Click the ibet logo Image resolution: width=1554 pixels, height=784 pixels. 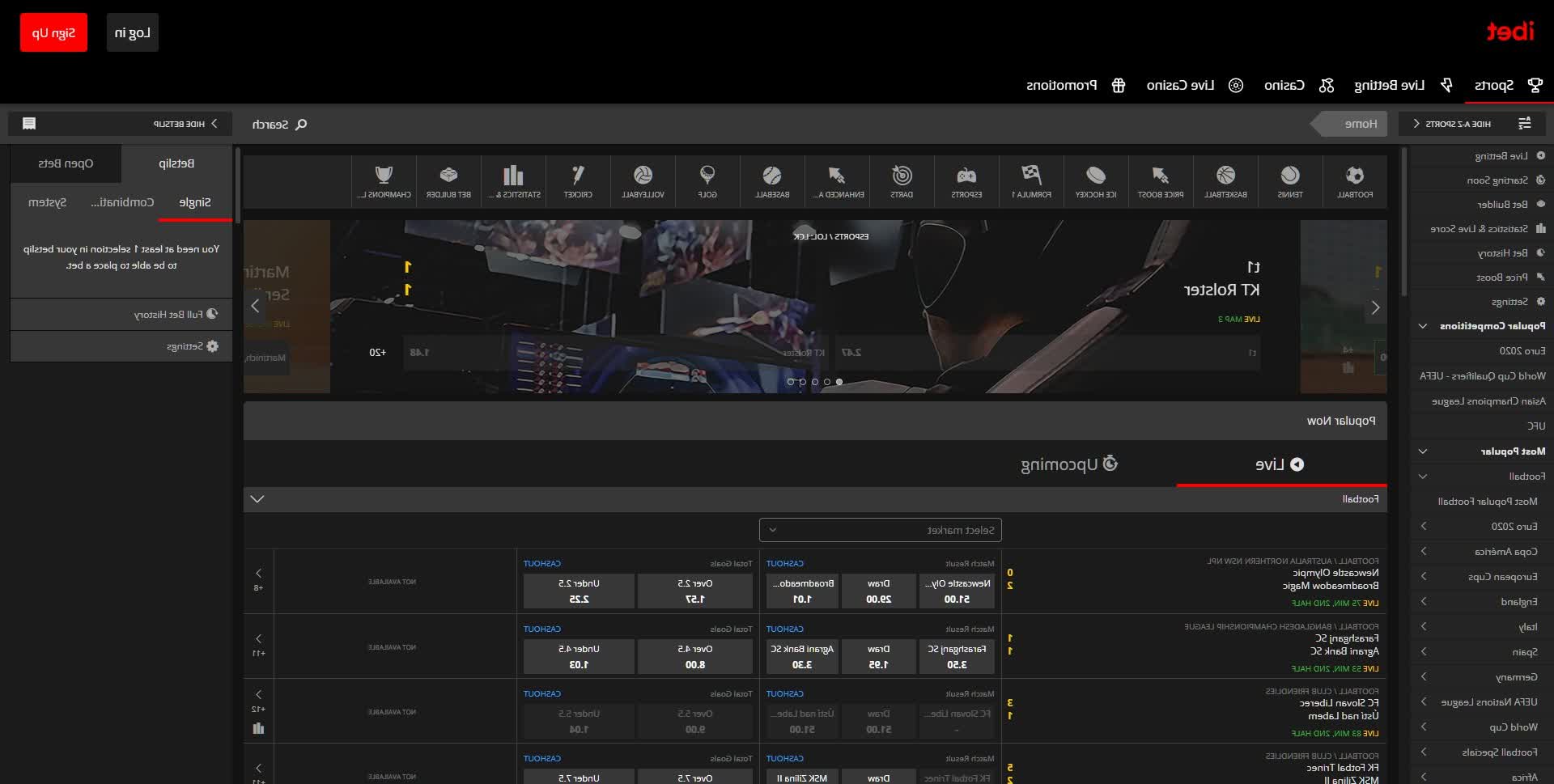[x=1509, y=32]
